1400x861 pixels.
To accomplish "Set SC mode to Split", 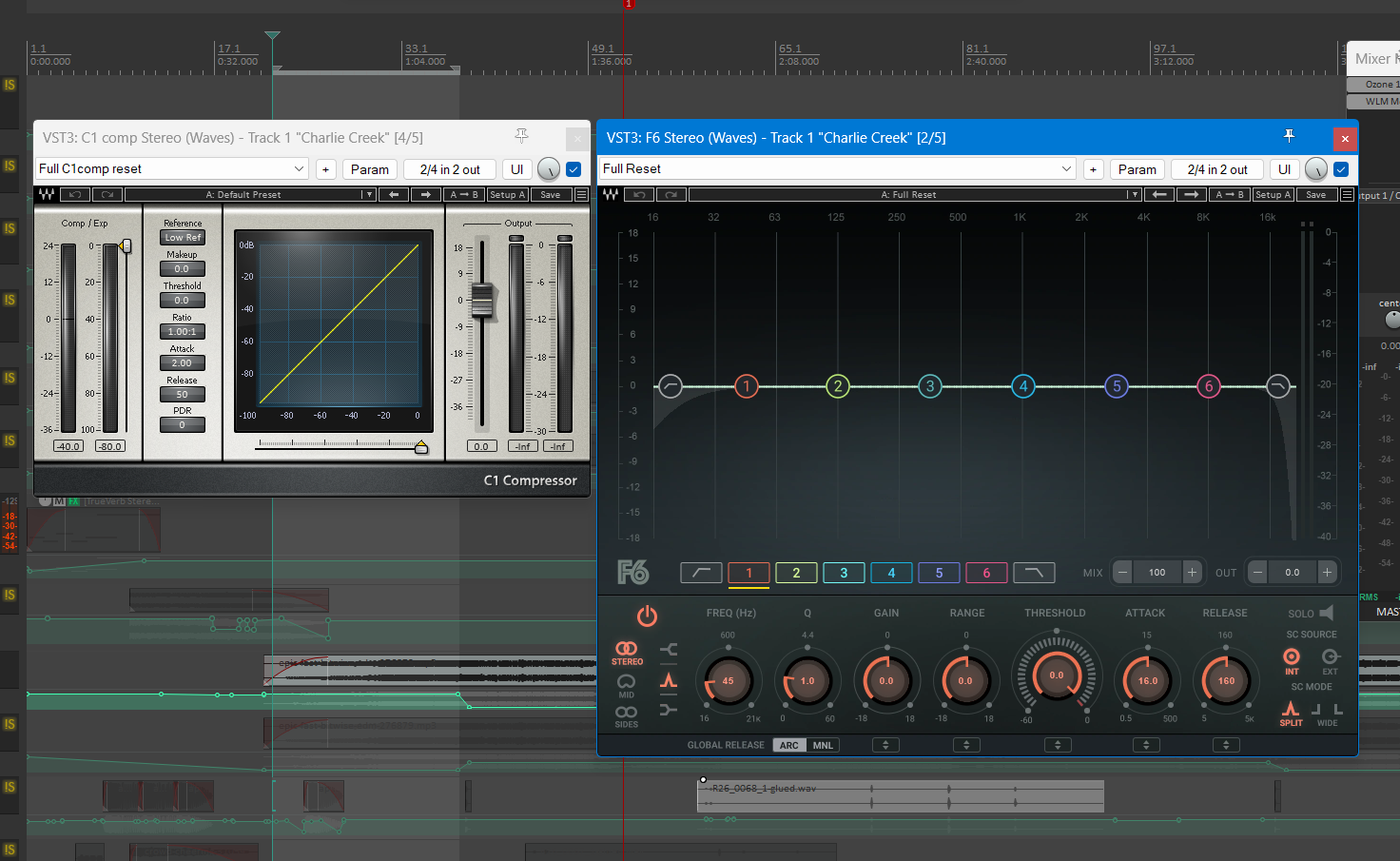I will point(1291,714).
